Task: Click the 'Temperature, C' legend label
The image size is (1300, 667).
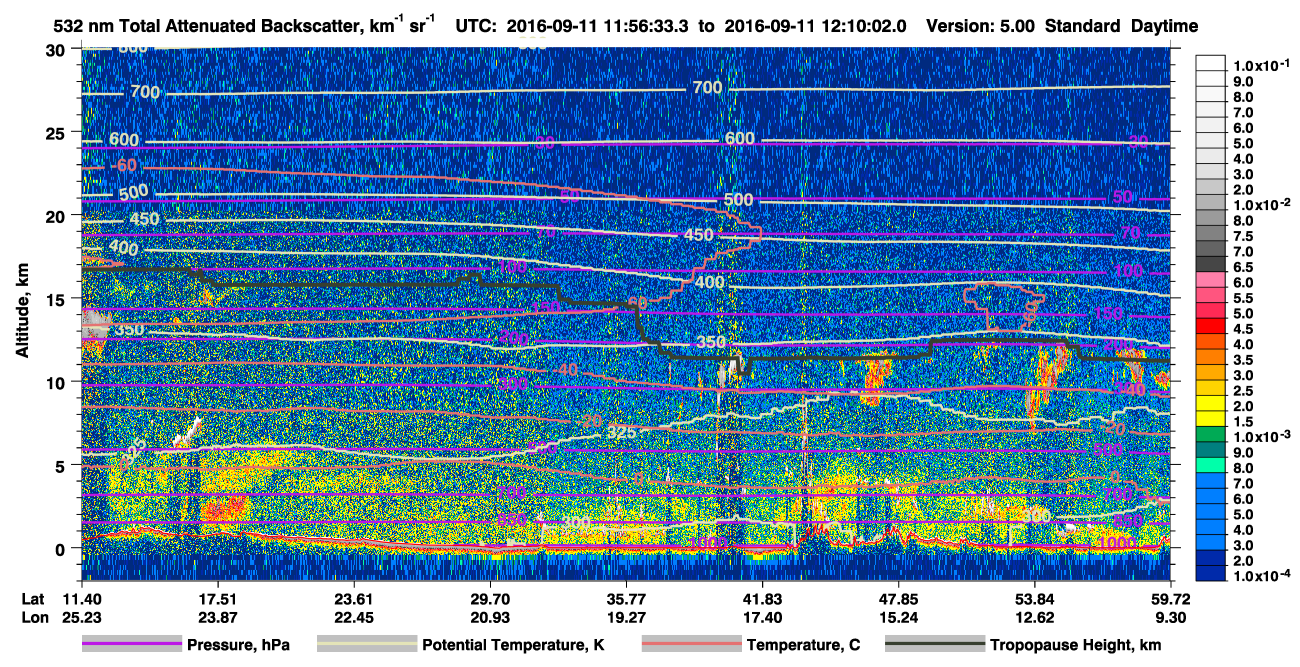Action: 803,645
